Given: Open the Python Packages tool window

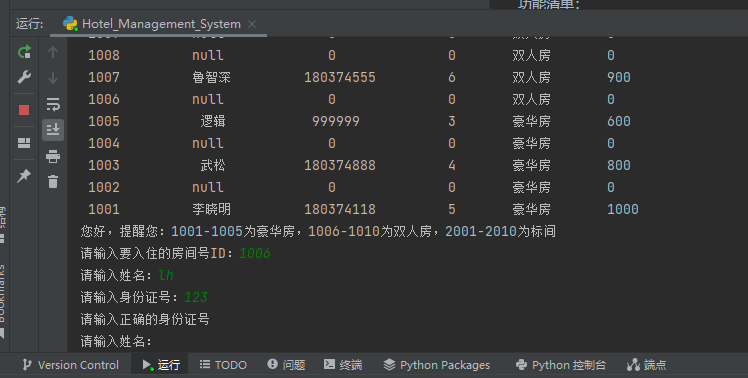Looking at the screenshot, I should pyautogui.click(x=436, y=365).
